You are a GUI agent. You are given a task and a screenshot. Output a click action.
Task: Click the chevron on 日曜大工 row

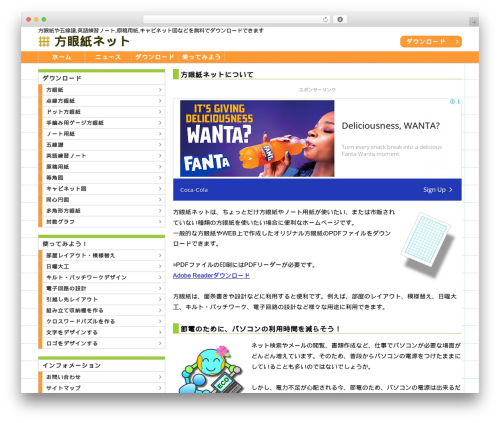(x=160, y=267)
